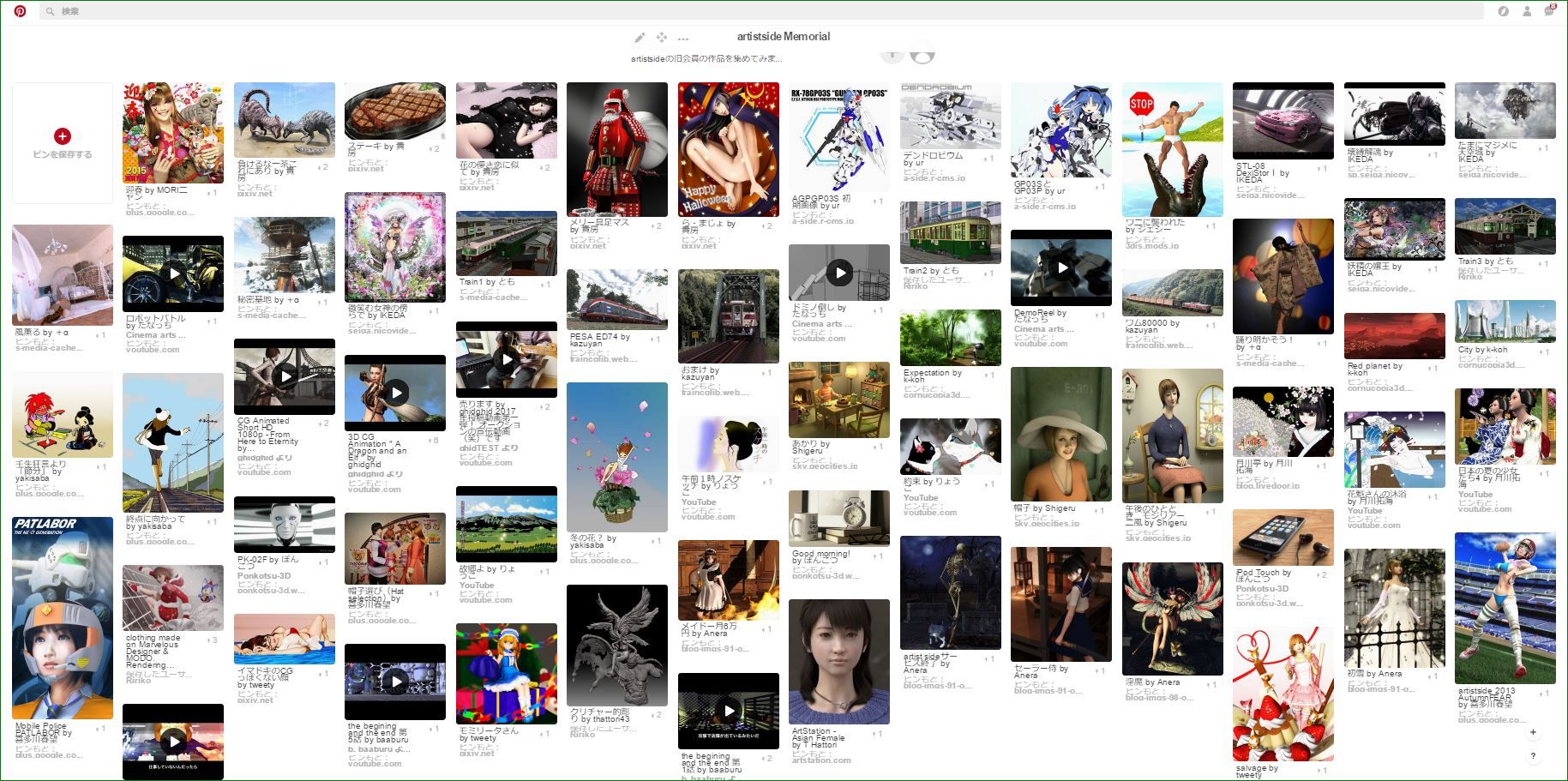Screen dimensions: 1568x781
Task: Play the beginning and the end 第1話 video
Action: coord(730,711)
